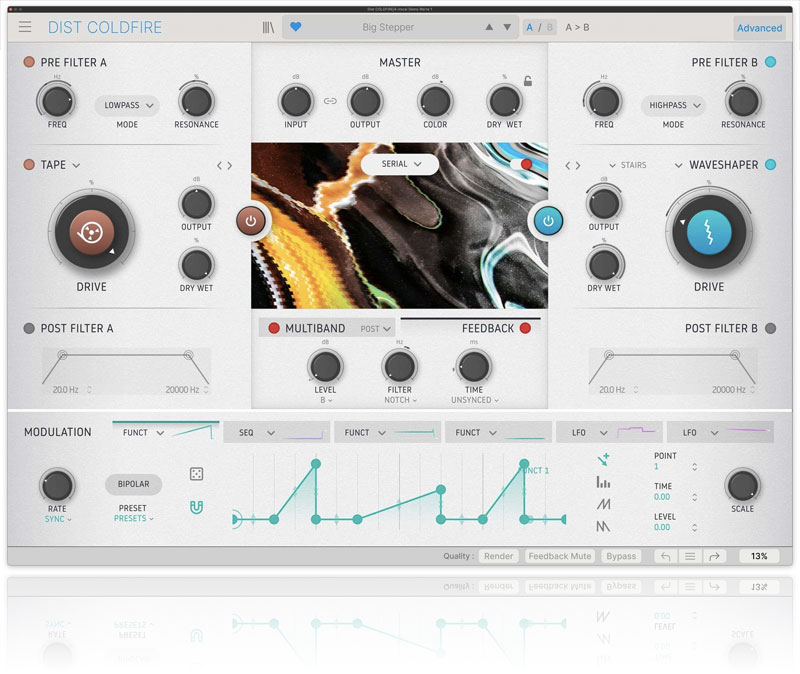Open the preset library browser icon
This screenshot has height=674, width=800.
point(267,27)
